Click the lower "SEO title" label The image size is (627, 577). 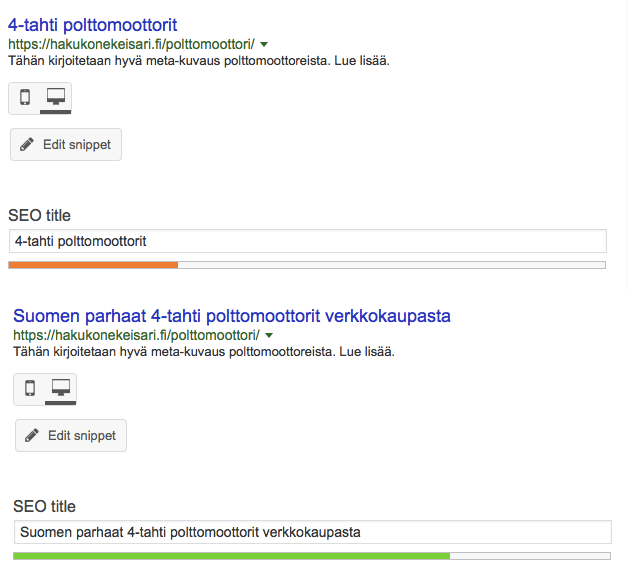(44, 506)
